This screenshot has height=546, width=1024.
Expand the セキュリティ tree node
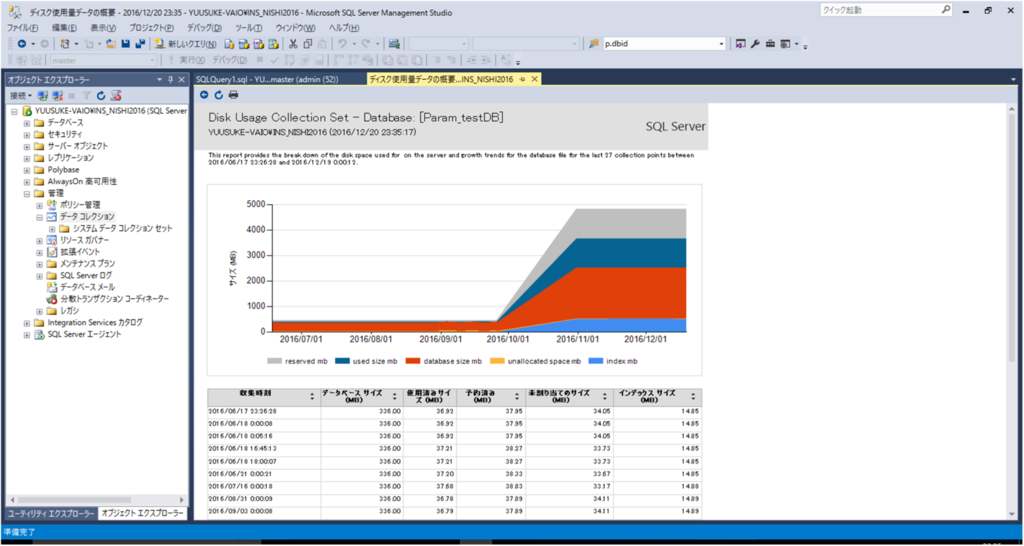tap(27, 135)
